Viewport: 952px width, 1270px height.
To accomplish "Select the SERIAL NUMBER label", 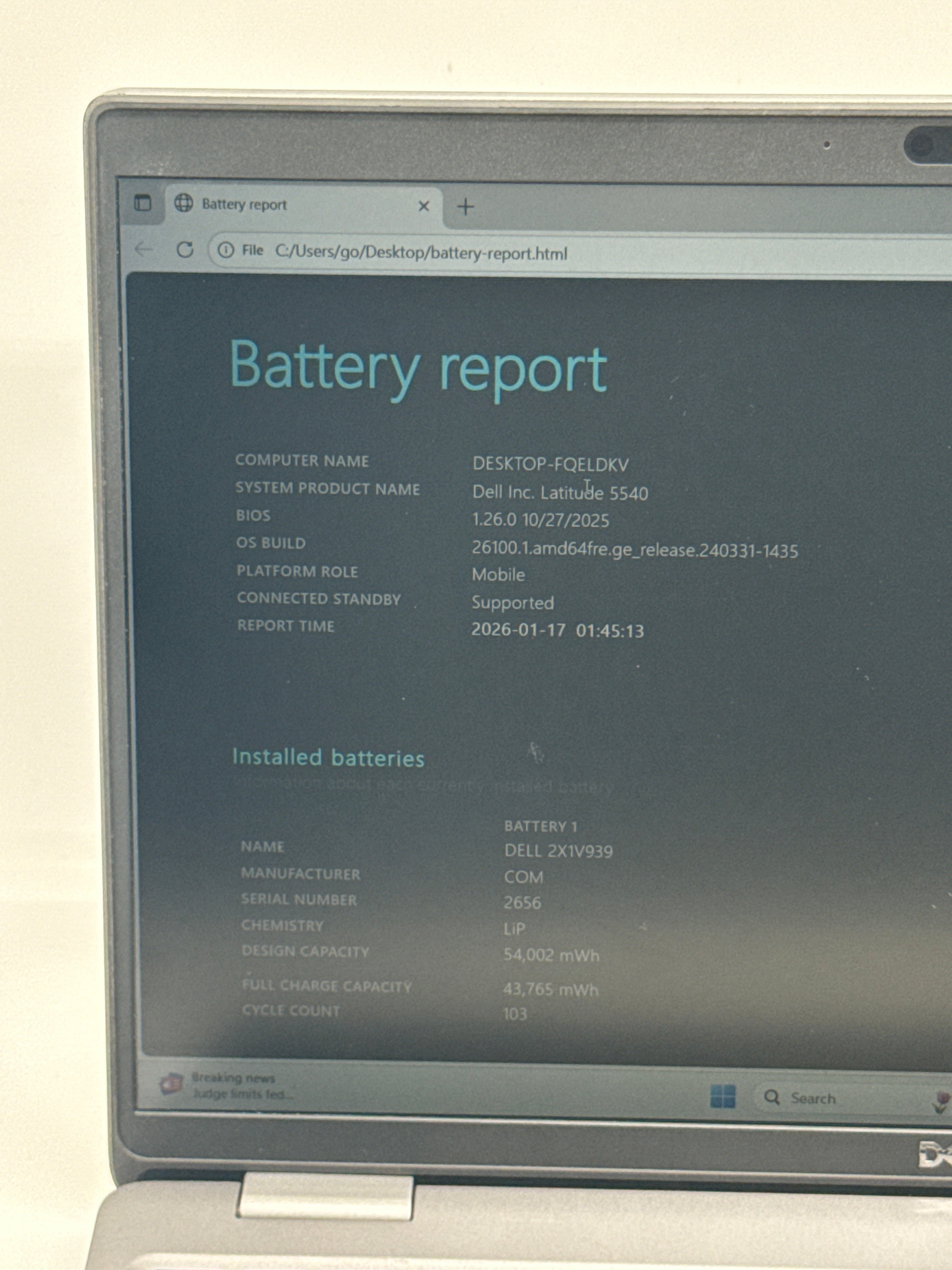I will click(x=299, y=899).
